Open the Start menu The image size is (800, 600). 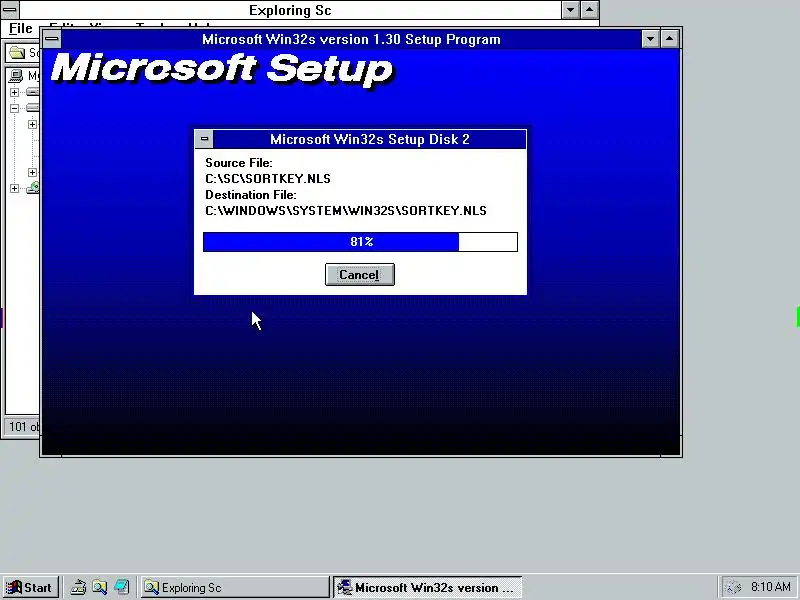point(31,587)
